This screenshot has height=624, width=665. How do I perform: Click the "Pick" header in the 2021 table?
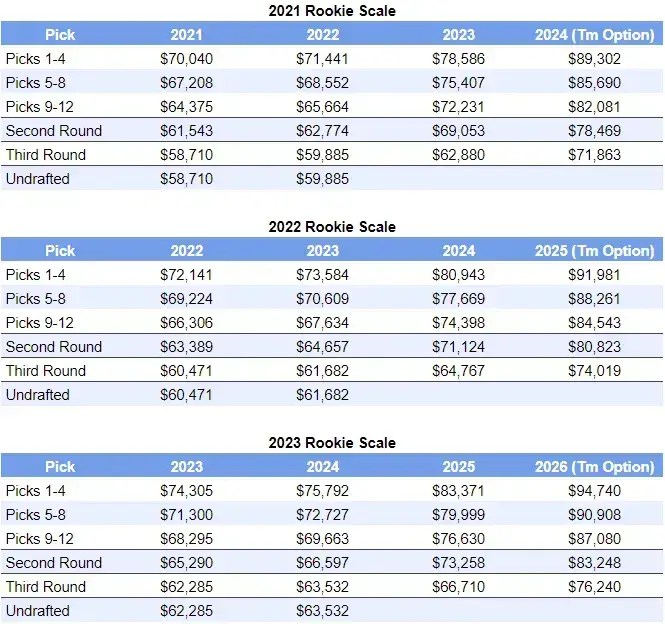pyautogui.click(x=60, y=35)
